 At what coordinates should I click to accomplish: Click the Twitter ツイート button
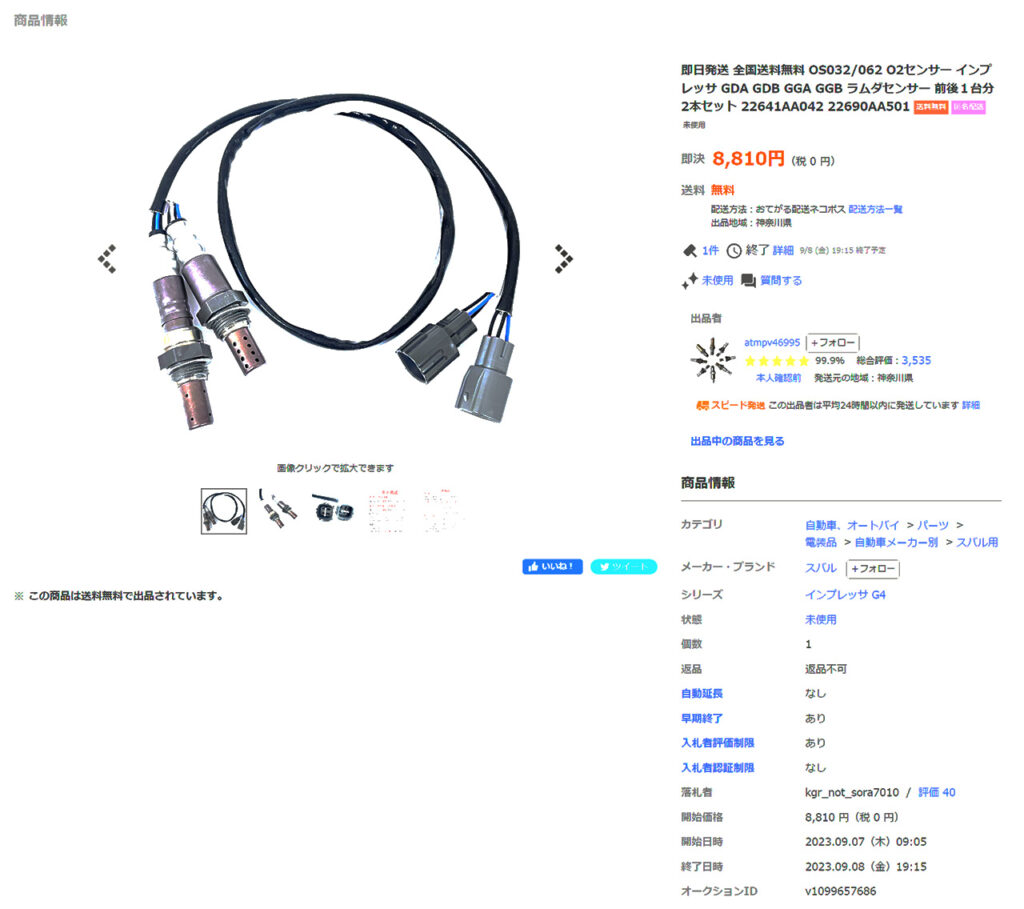pos(624,566)
